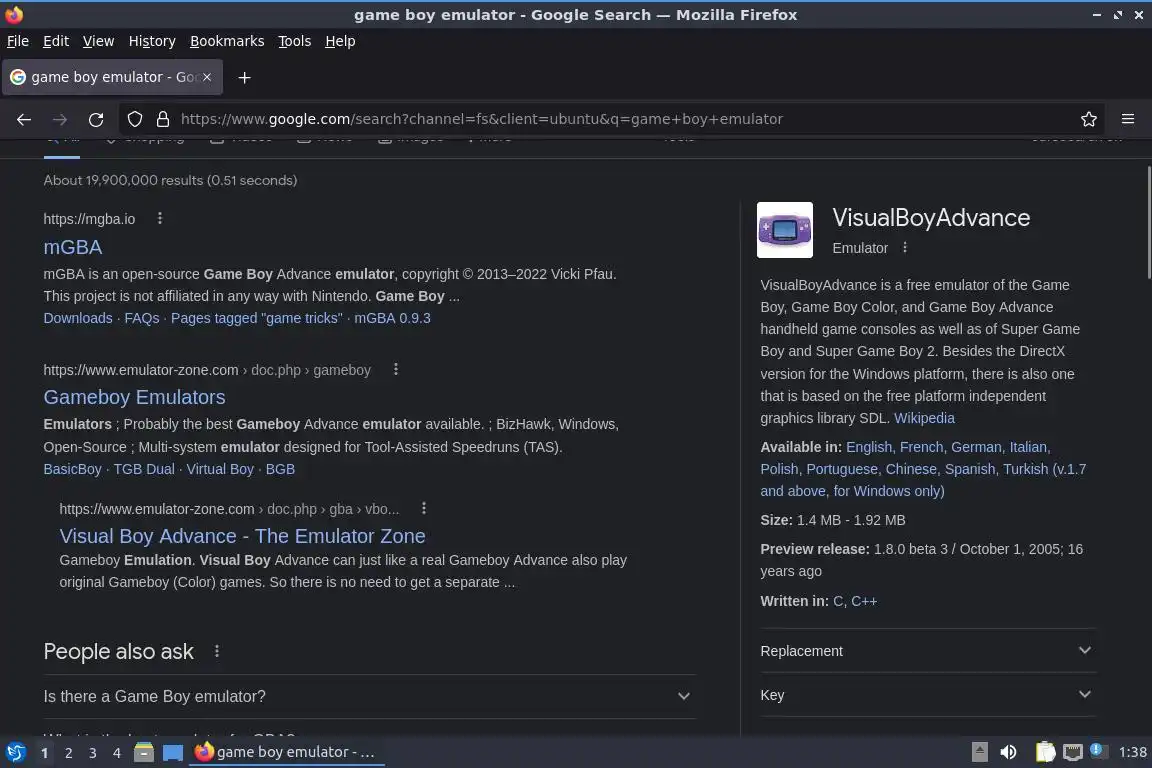The width and height of the screenshot is (1152, 768).
Task: Click the removable media eject tray icon
Action: click(x=979, y=752)
